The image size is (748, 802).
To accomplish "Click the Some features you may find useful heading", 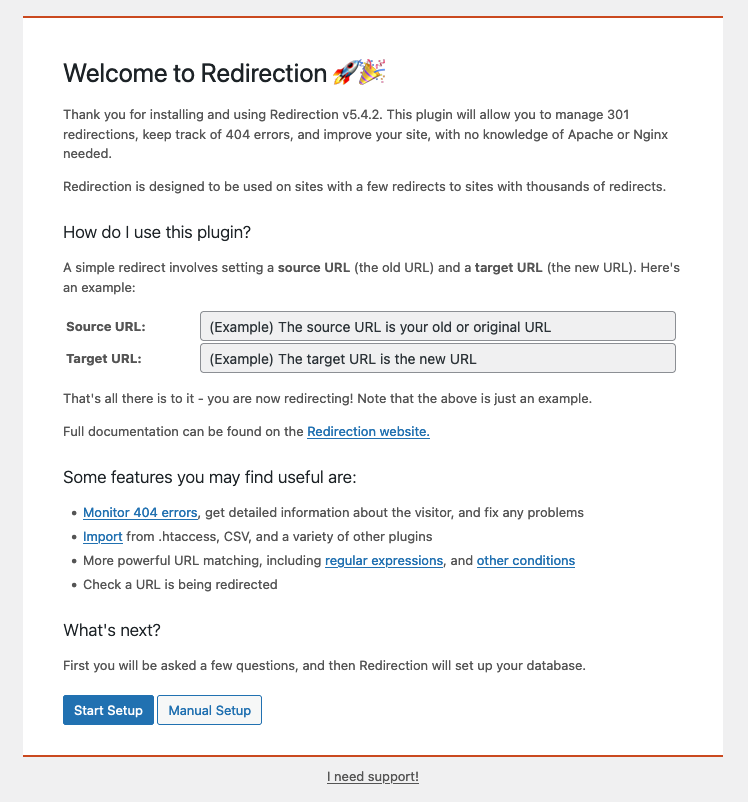I will coord(210,477).
